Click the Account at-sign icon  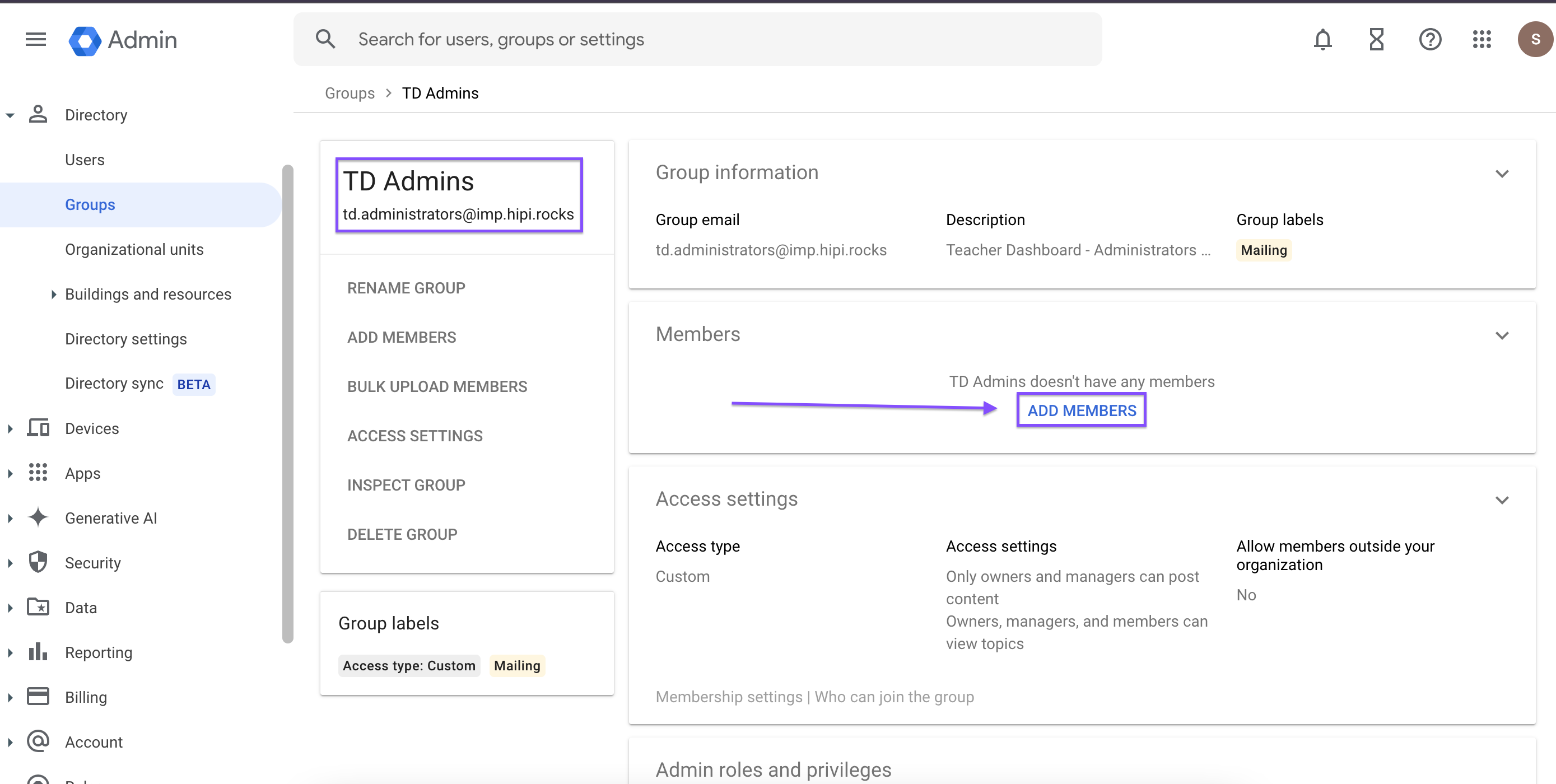pyautogui.click(x=38, y=741)
